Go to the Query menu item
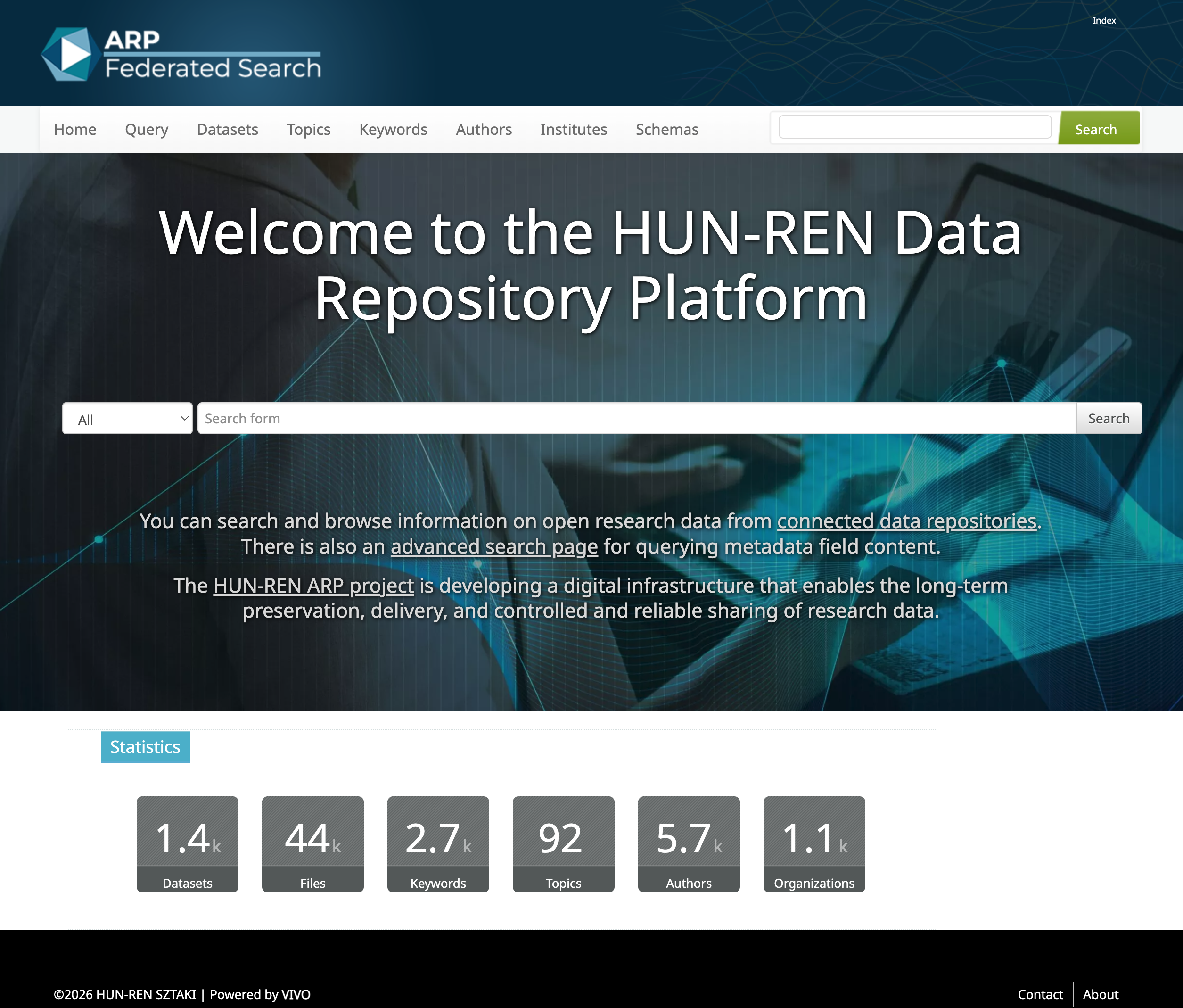 [146, 130]
